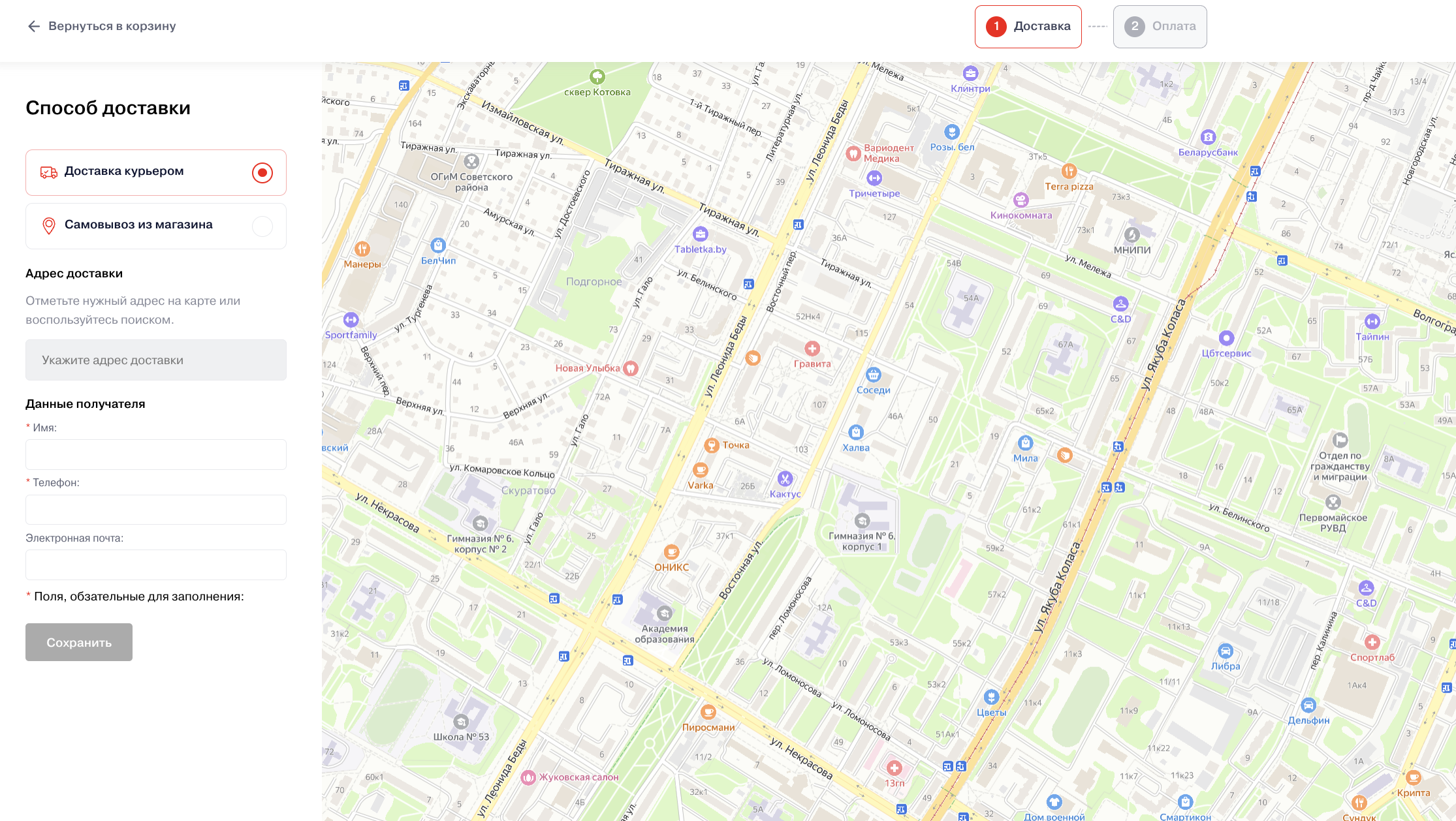Click the Соседи shop map marker
The image size is (1456, 821).
coord(874,375)
